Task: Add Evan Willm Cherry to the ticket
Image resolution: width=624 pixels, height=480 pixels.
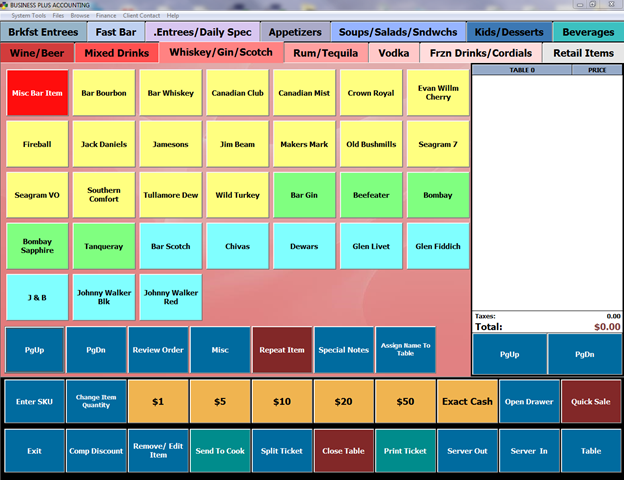Action: pyautogui.click(x=438, y=93)
